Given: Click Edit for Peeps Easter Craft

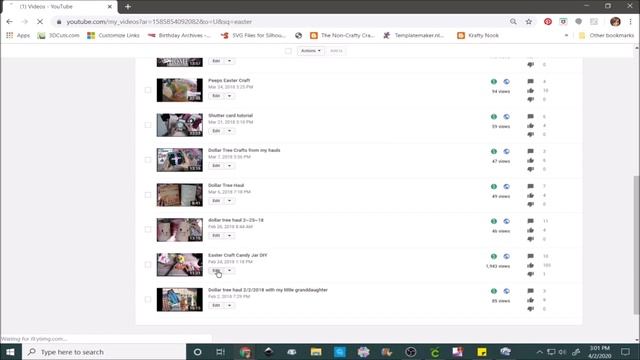Looking at the screenshot, I should click(216, 96).
